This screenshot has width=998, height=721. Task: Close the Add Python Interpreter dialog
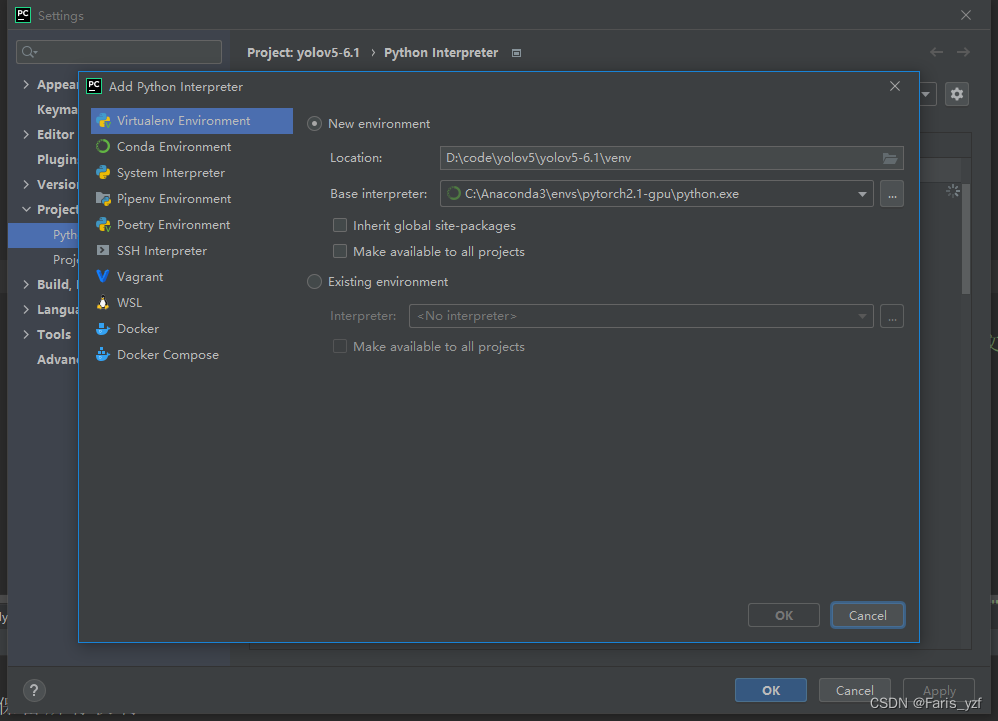(895, 86)
